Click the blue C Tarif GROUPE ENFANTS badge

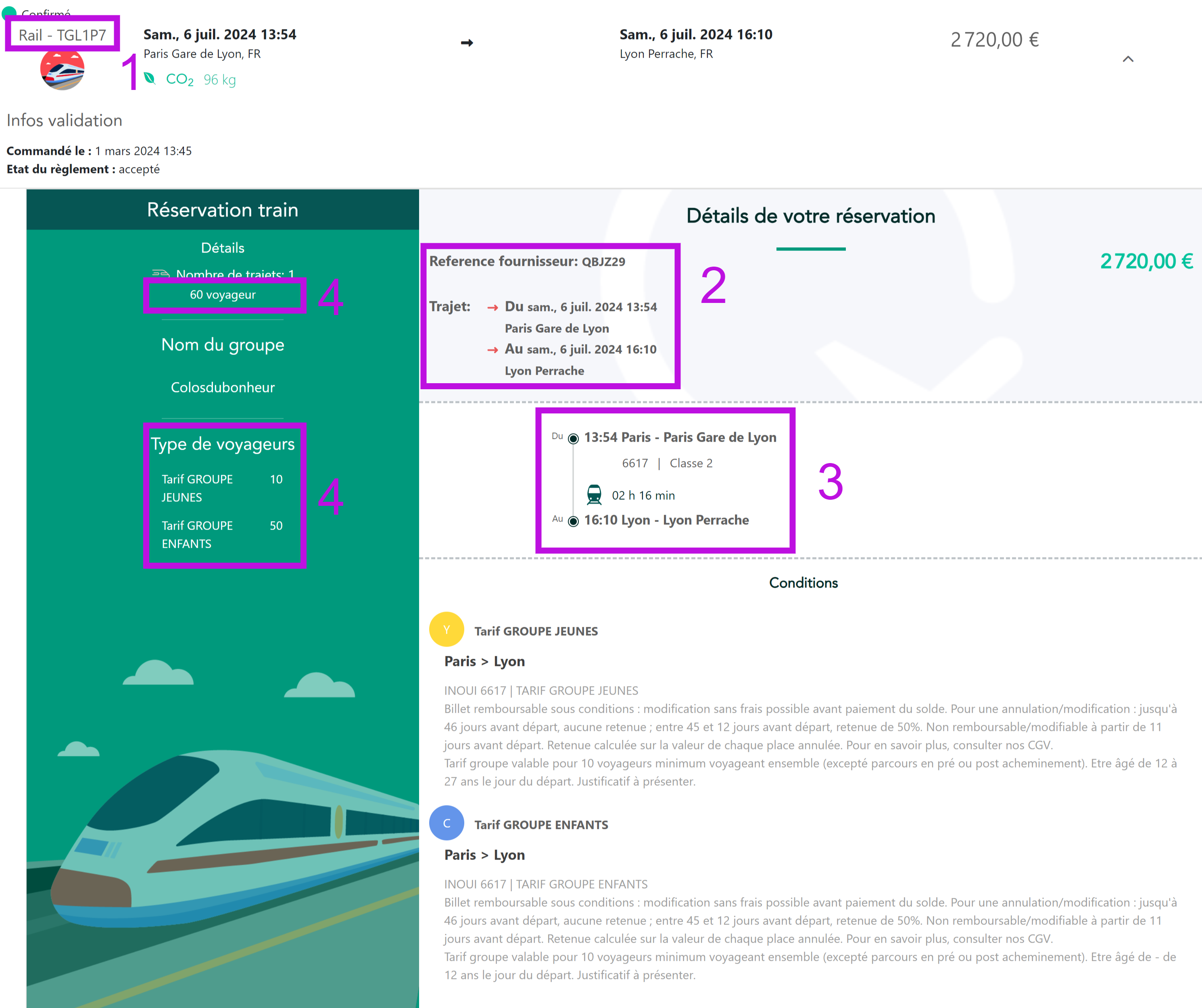pyautogui.click(x=447, y=823)
